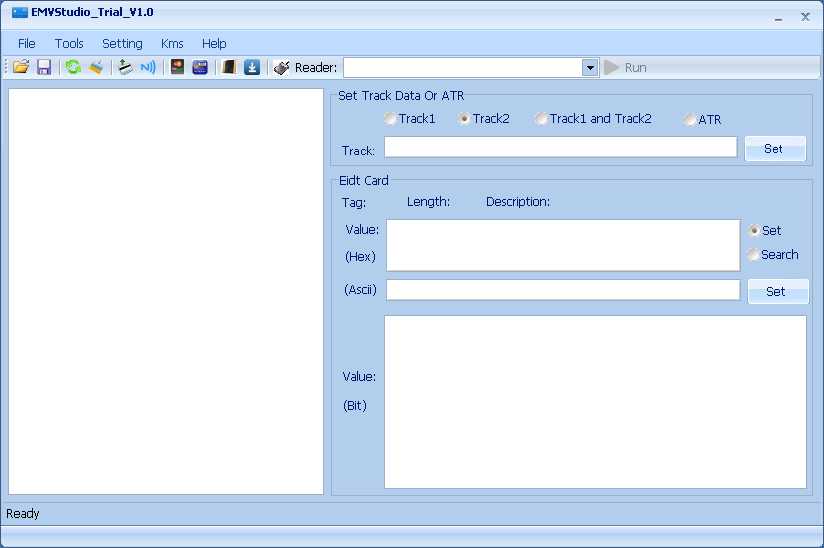Viewport: 824px width, 548px height.
Task: Click the open folder toolbar icon
Action: [x=20, y=67]
